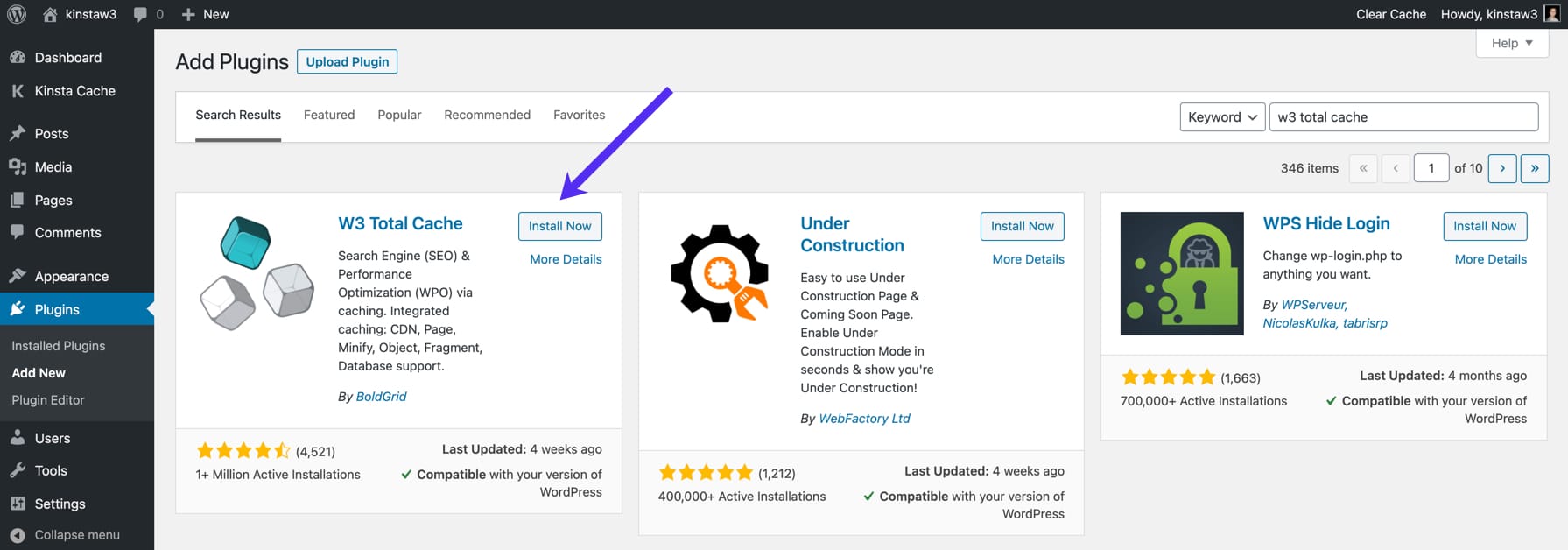
Task: Click the Tools wrench icon in sidebar
Action: coord(18,470)
